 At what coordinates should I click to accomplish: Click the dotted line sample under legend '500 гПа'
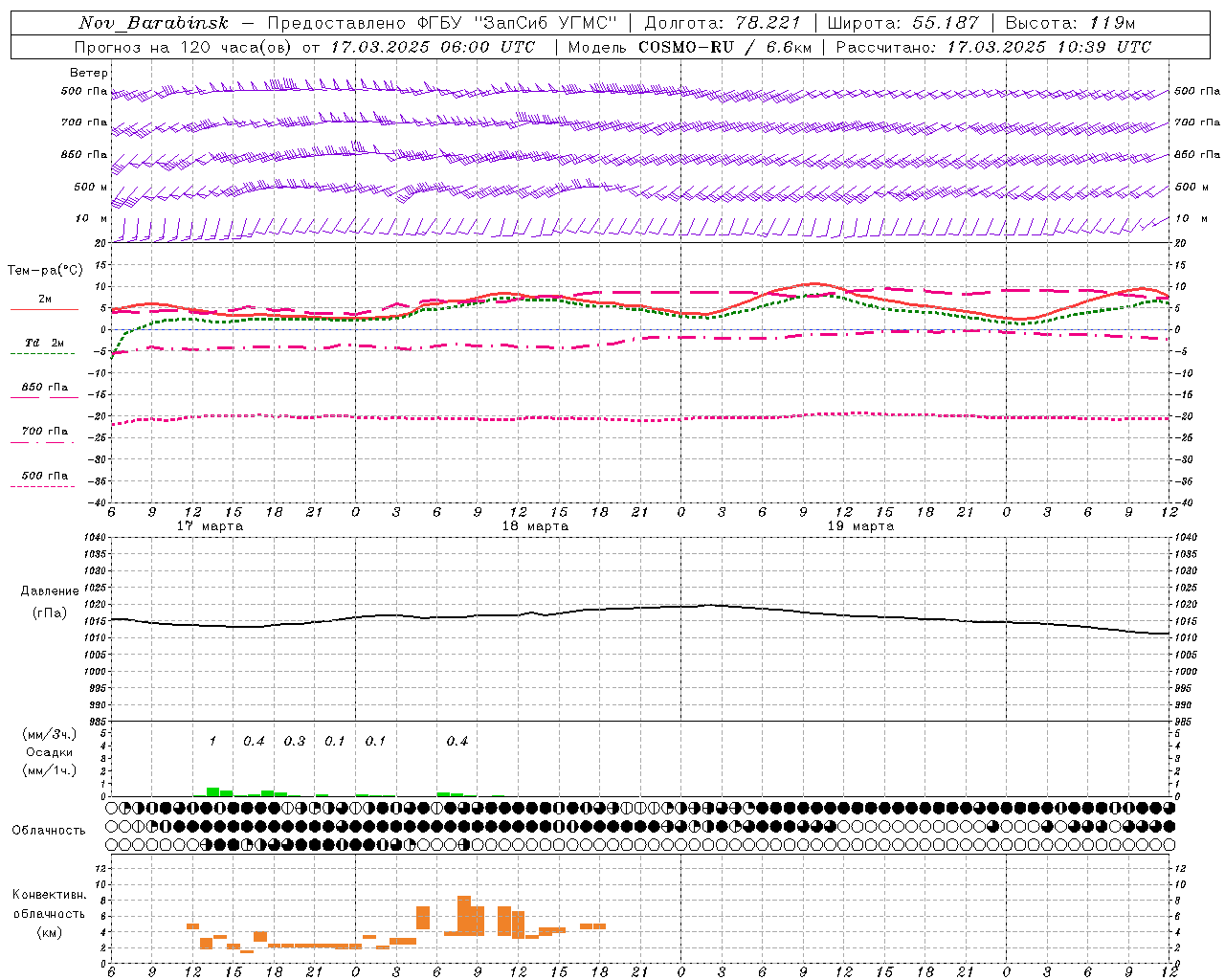[x=42, y=487]
